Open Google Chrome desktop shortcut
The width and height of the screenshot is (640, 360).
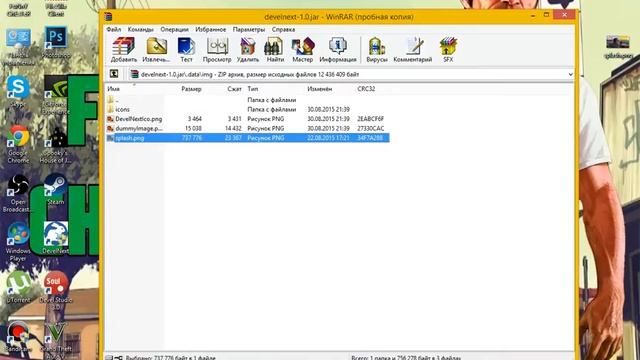click(18, 144)
